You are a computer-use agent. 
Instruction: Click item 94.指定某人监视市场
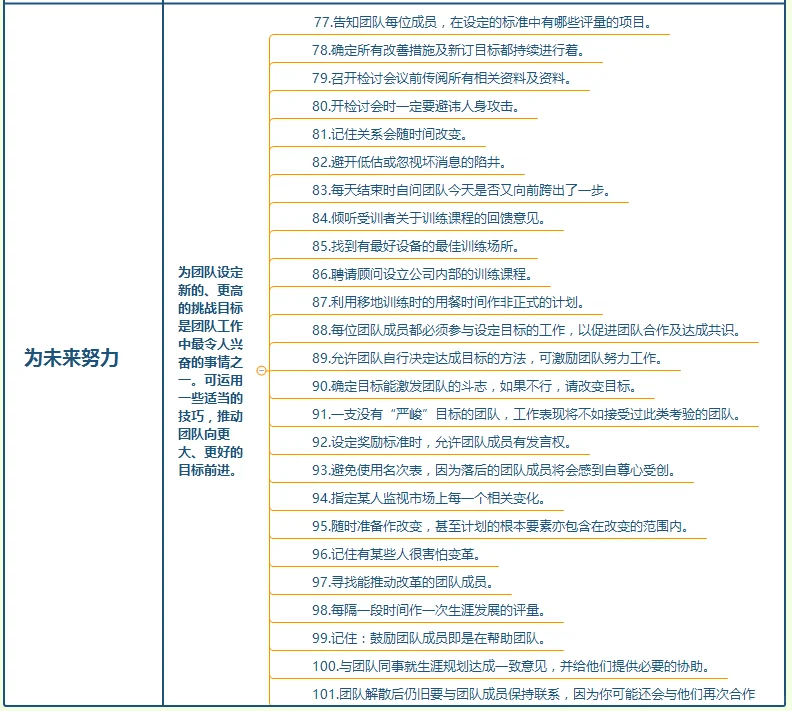(x=429, y=498)
